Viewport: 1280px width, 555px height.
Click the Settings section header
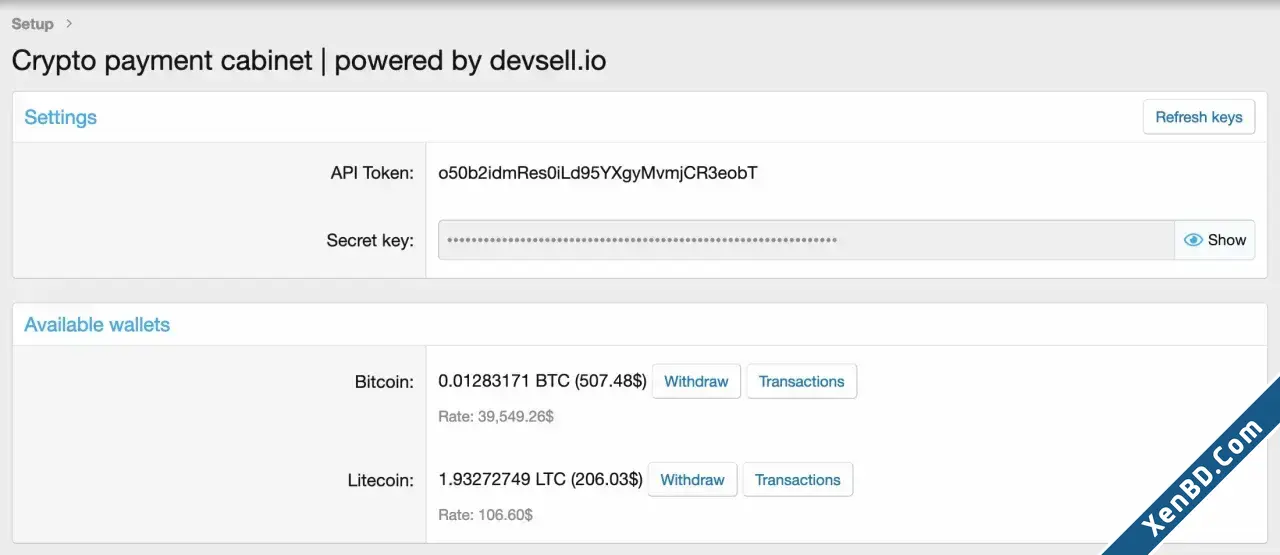(x=61, y=117)
